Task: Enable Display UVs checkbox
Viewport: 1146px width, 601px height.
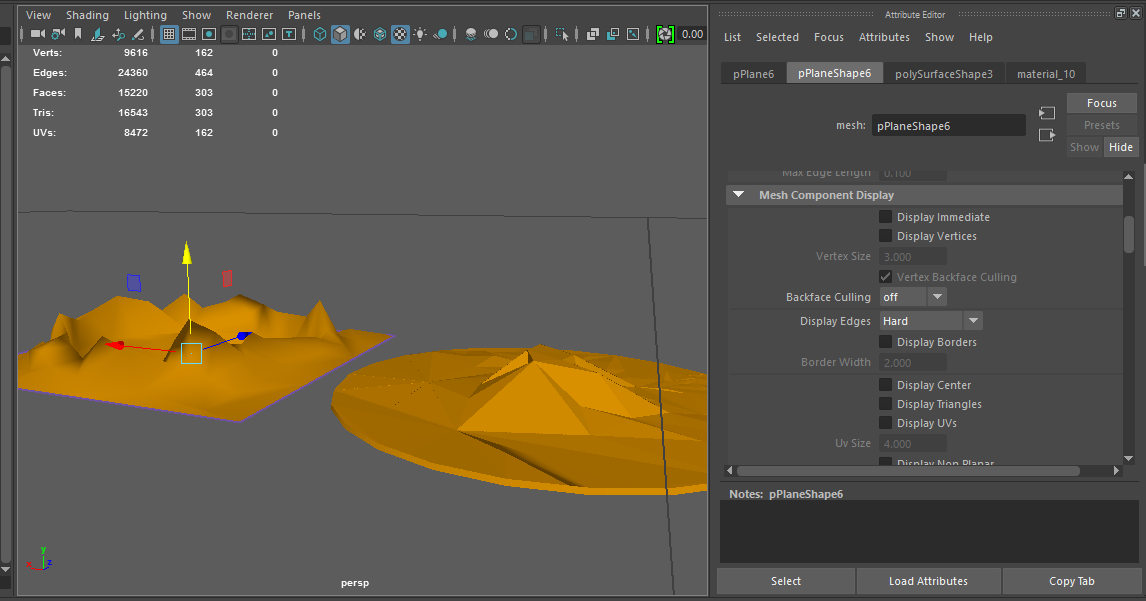Action: 885,423
